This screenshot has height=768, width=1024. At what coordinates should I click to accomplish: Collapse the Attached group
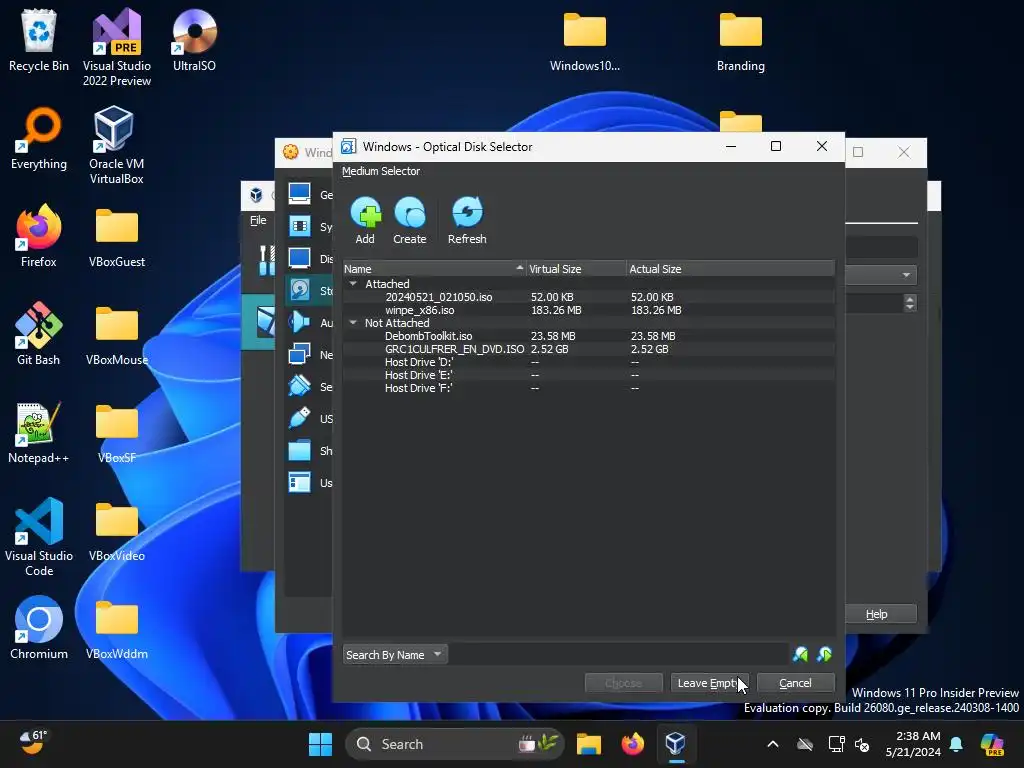[353, 284]
